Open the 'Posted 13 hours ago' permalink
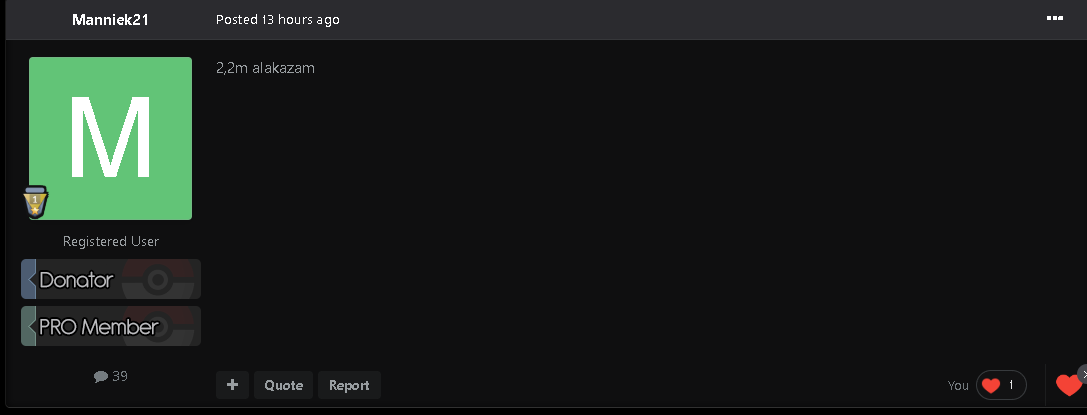 (277, 19)
